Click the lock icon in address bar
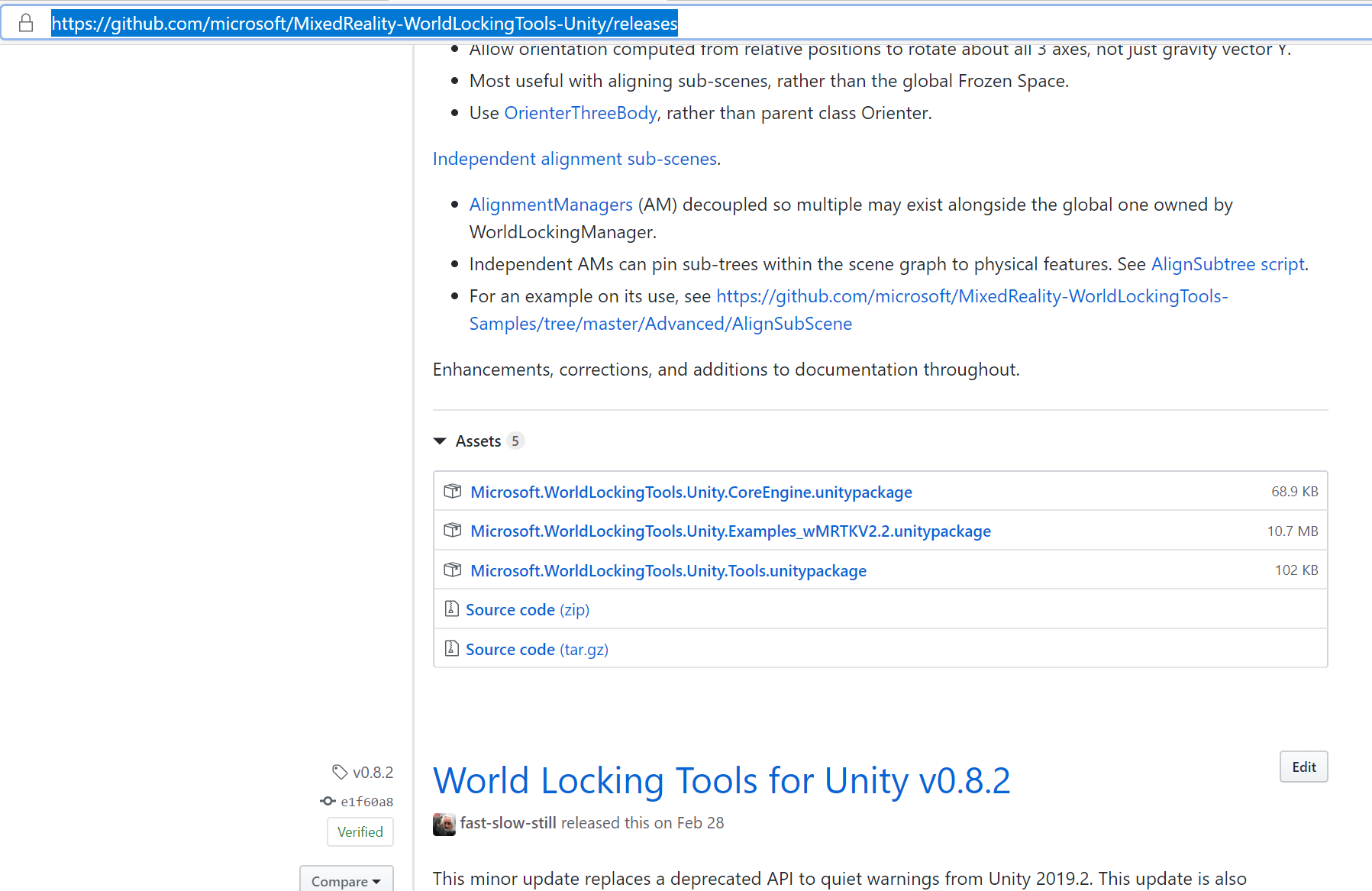 point(26,23)
